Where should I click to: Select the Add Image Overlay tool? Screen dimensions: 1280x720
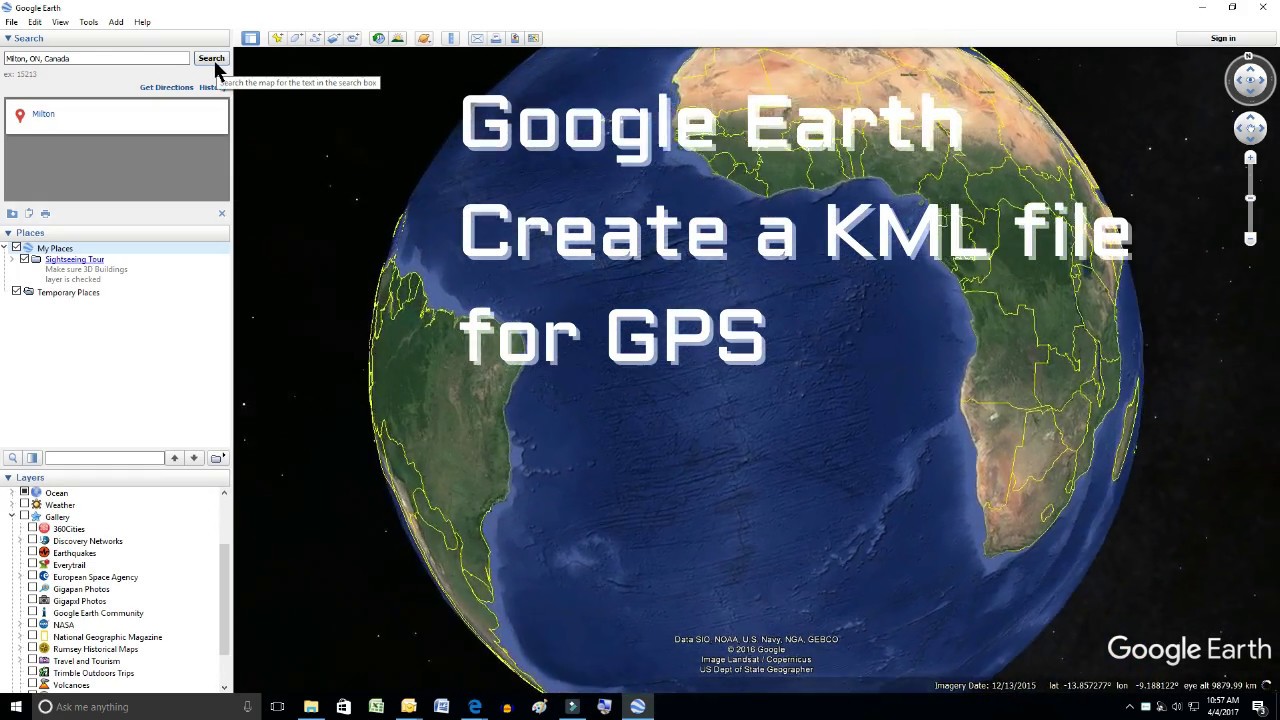point(334,38)
